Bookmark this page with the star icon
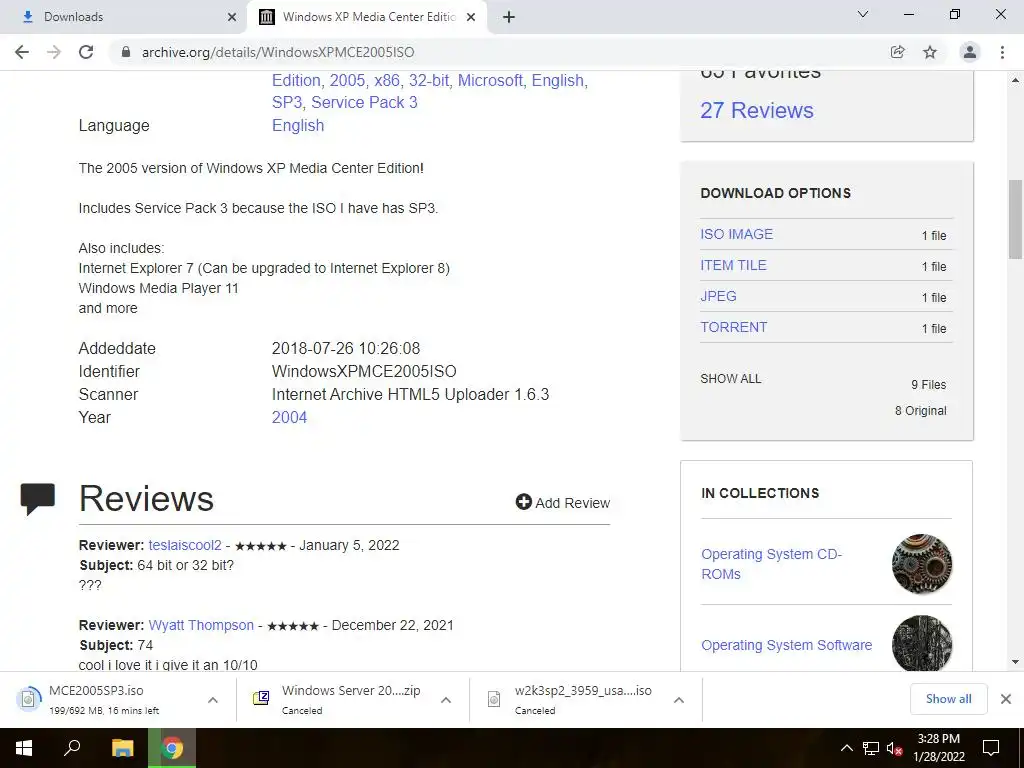Image resolution: width=1024 pixels, height=768 pixels. click(x=930, y=52)
